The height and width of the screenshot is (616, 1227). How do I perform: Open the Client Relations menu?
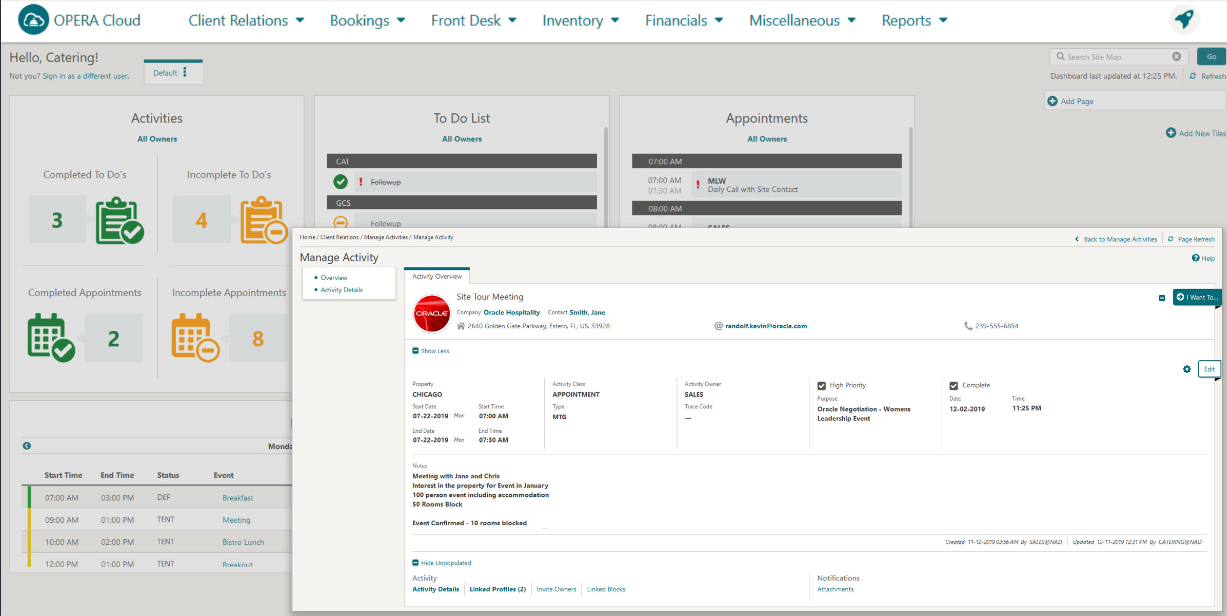246,19
